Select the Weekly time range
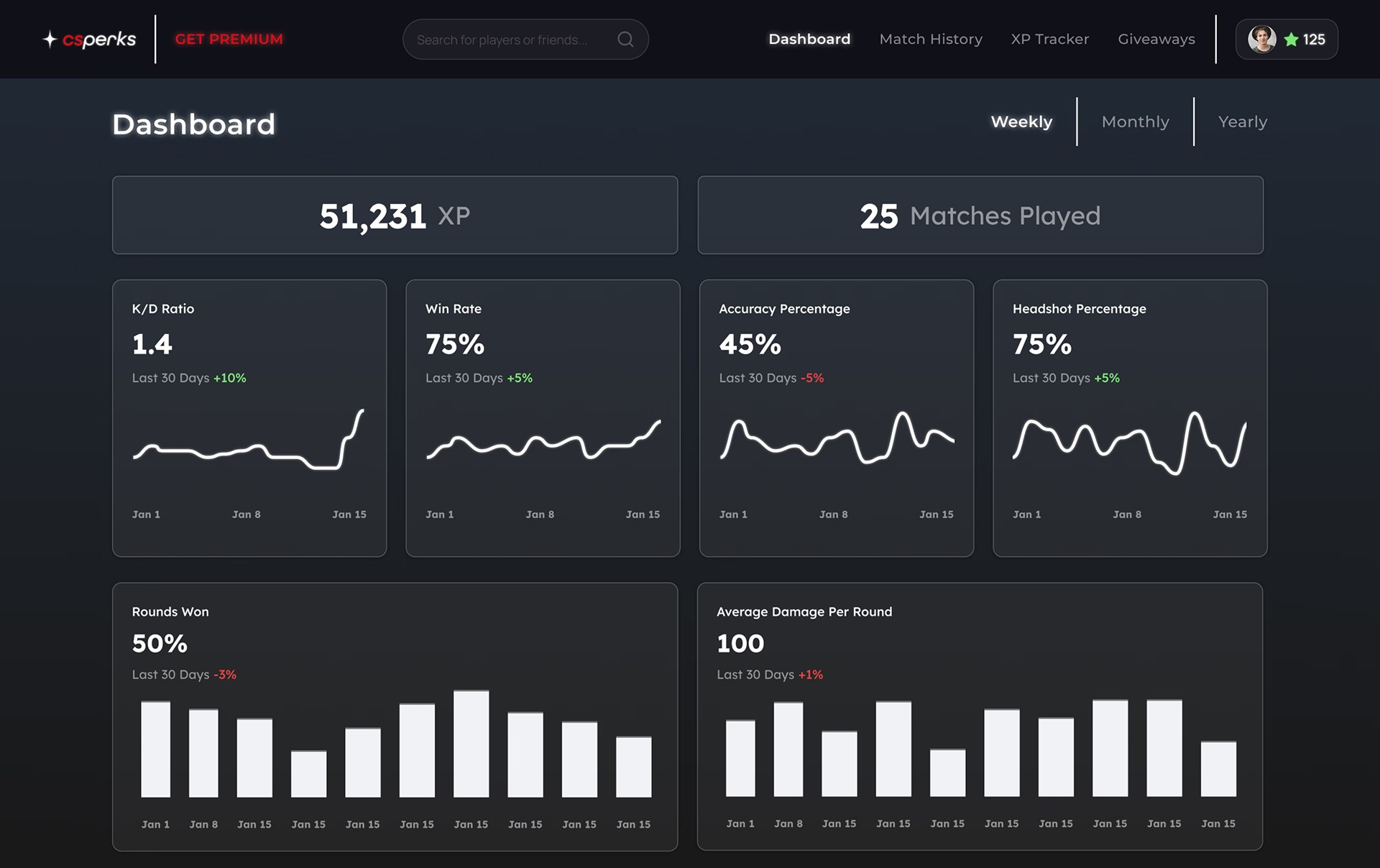 pos(1021,122)
